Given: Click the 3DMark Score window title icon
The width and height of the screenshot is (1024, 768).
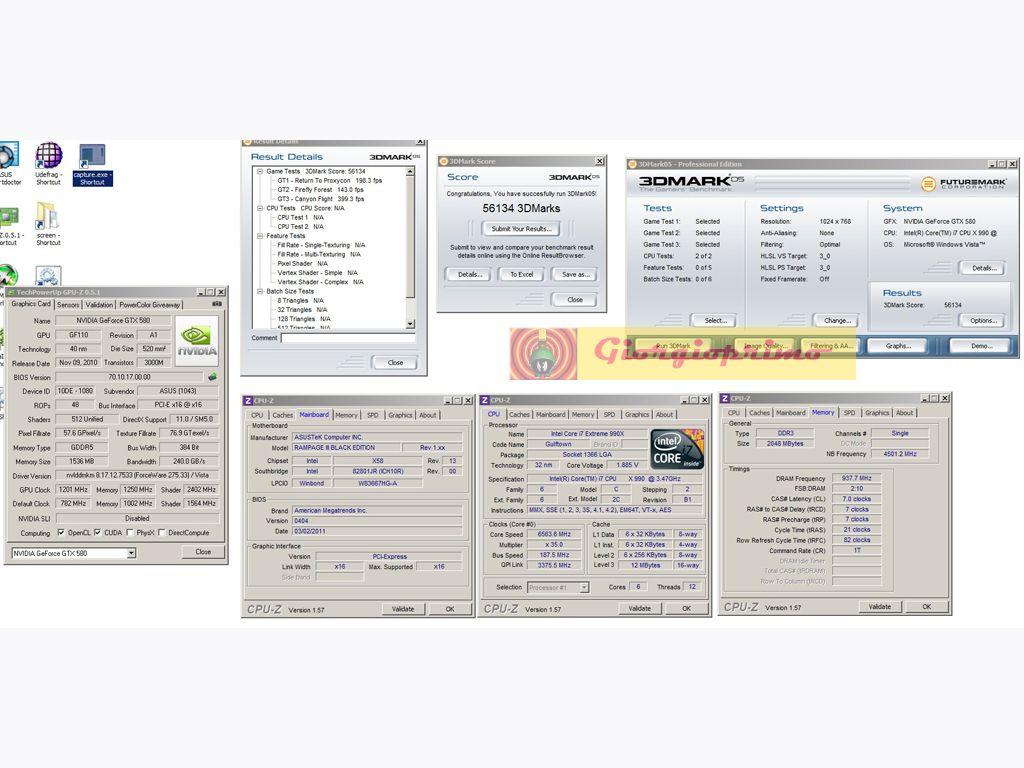Looking at the screenshot, I should 443,161.
